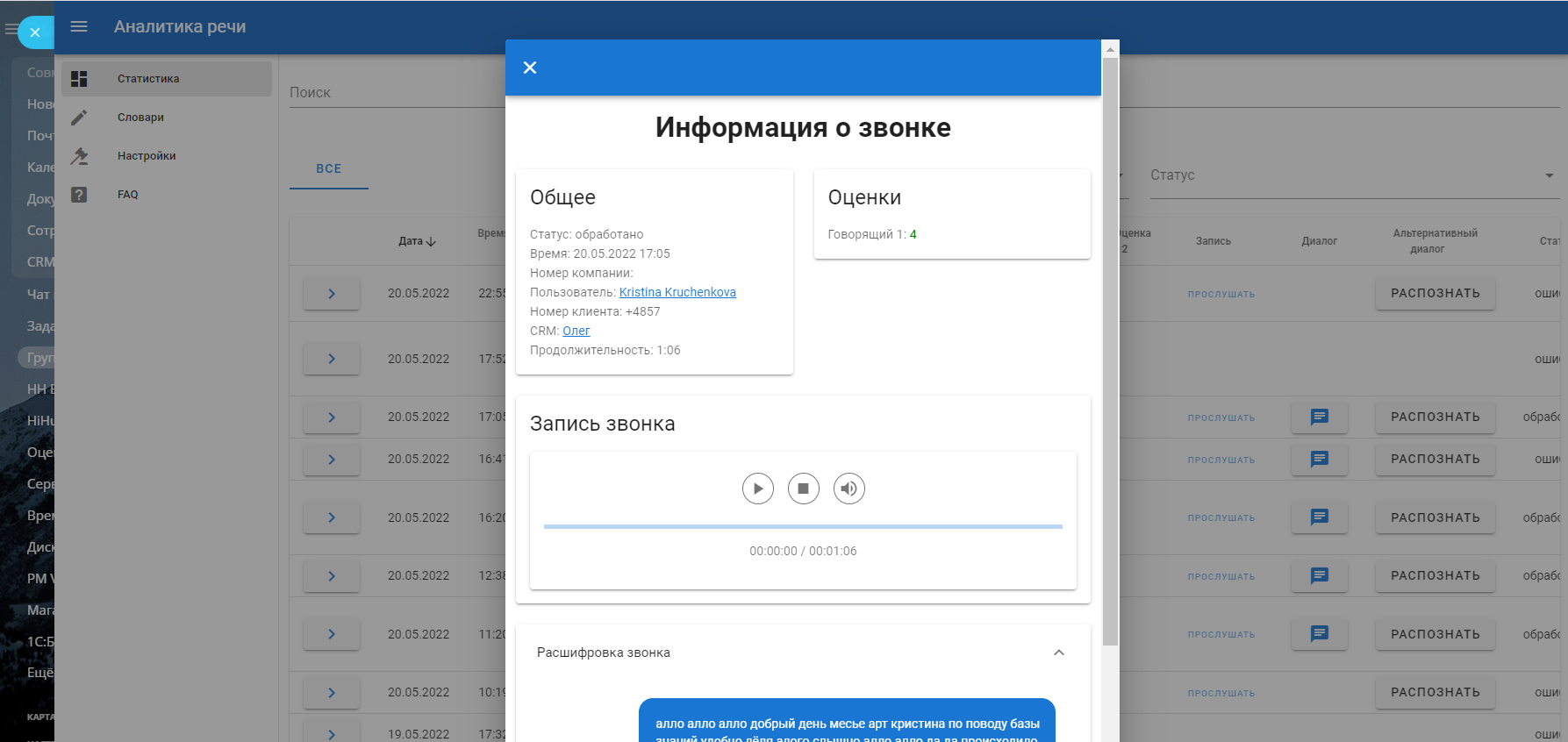Open the FAQ question mark icon
This screenshot has height=742, width=1568.
(79, 195)
